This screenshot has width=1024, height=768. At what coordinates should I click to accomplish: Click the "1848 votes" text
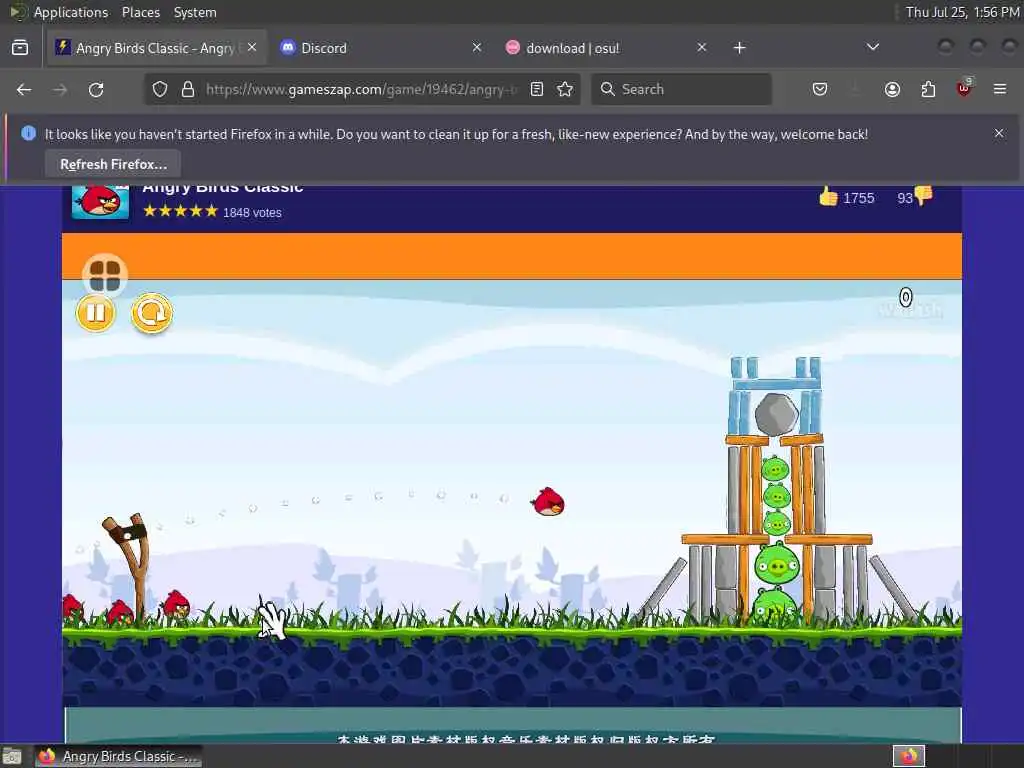coord(252,213)
